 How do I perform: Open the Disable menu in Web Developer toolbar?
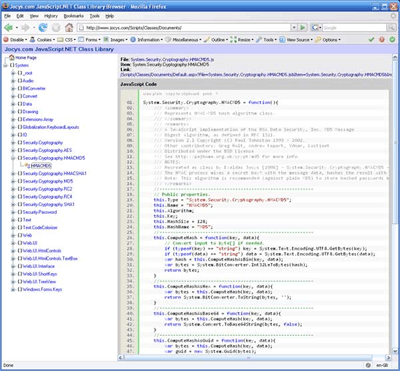coord(15,40)
